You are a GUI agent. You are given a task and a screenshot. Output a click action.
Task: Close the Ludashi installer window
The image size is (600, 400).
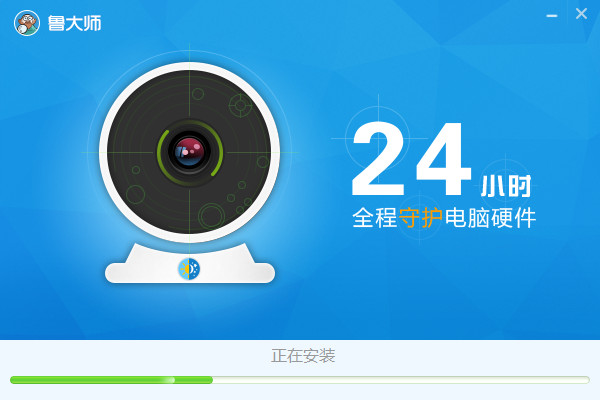click(x=581, y=14)
